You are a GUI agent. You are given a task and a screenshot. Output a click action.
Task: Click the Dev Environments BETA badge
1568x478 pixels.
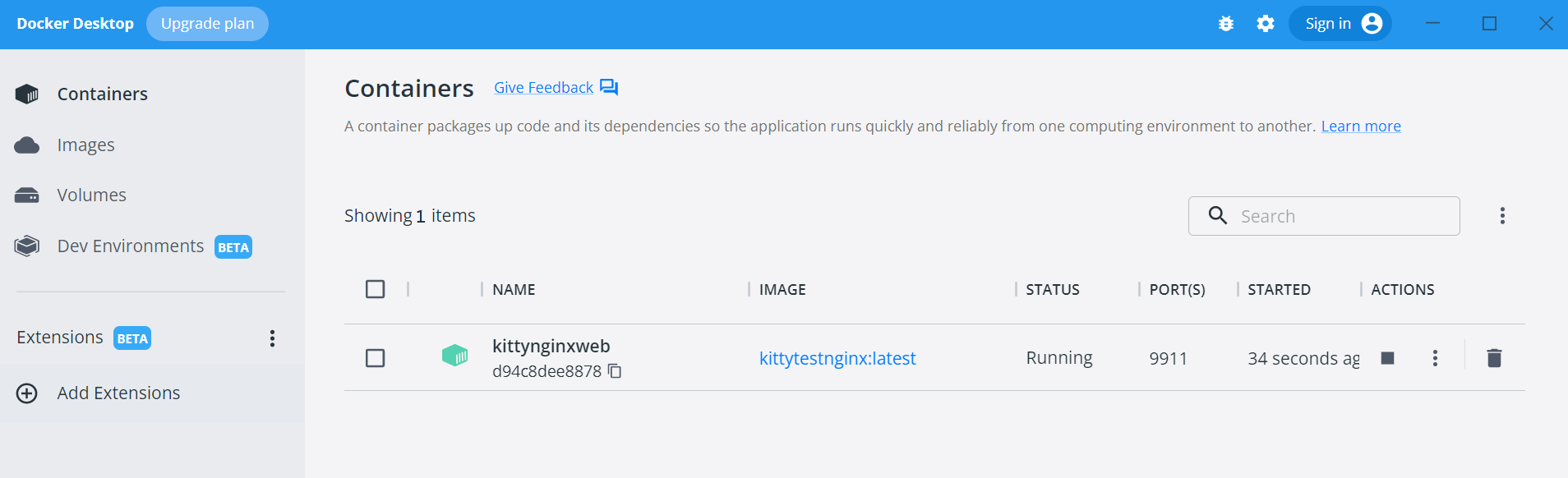233,247
